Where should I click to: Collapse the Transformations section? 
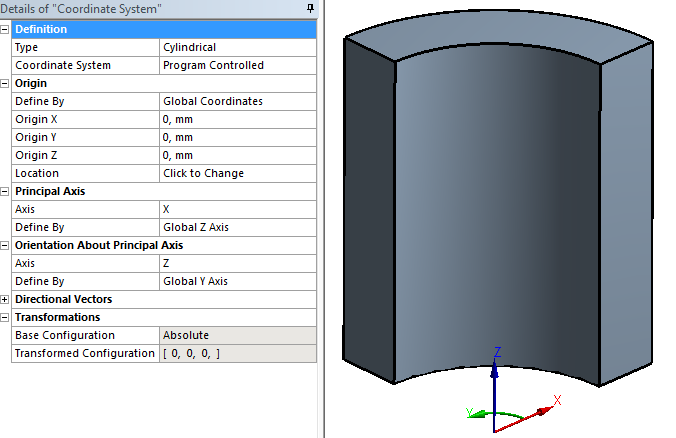point(5,317)
